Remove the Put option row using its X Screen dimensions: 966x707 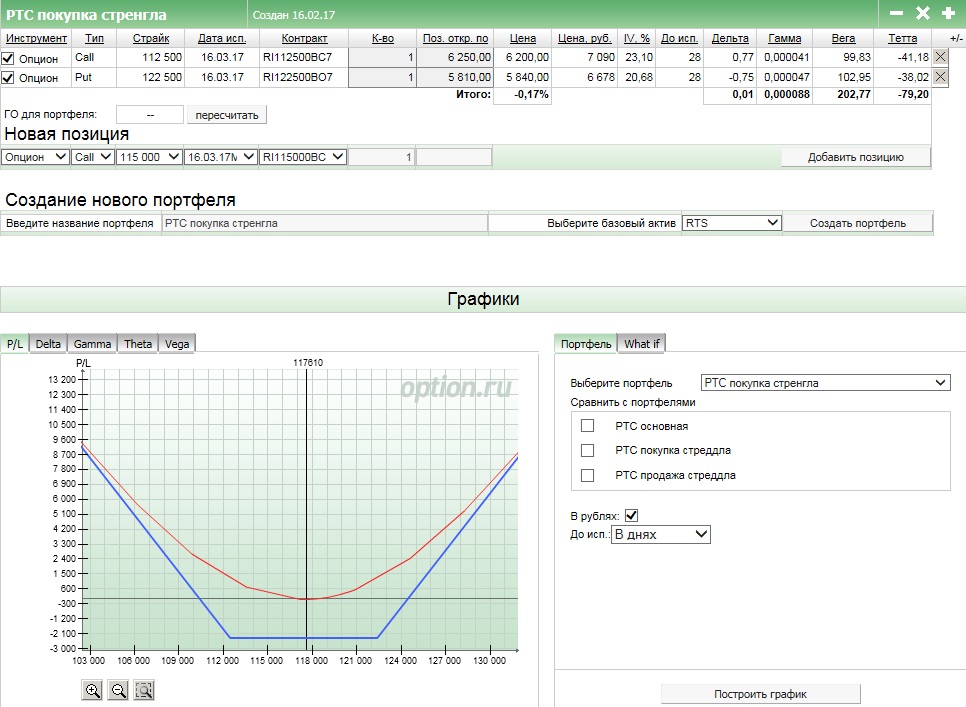[940, 77]
